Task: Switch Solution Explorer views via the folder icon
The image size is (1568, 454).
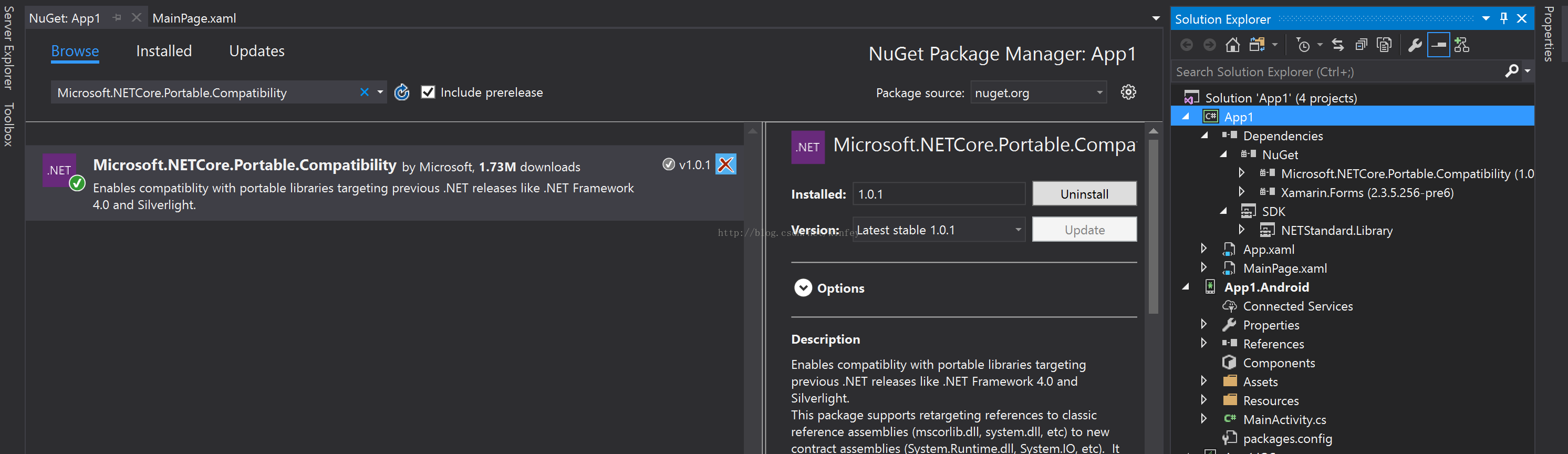Action: pos(1258,45)
